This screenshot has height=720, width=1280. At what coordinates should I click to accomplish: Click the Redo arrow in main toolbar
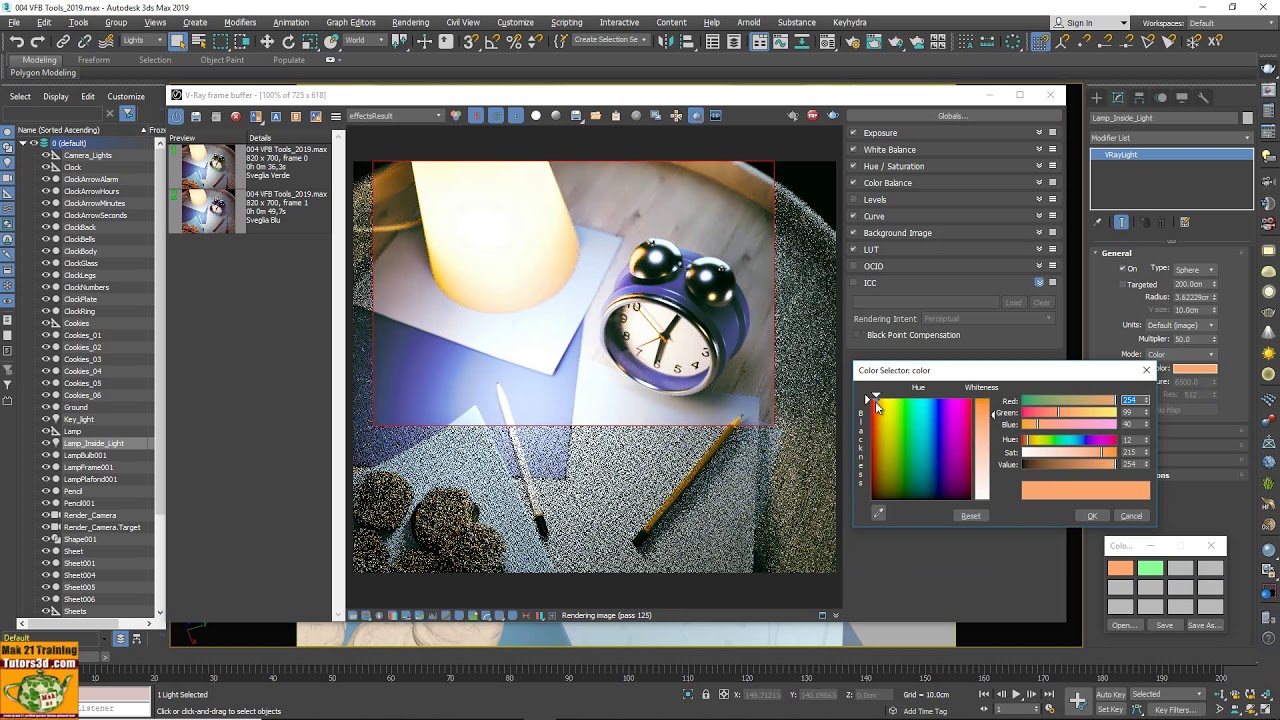(x=38, y=41)
